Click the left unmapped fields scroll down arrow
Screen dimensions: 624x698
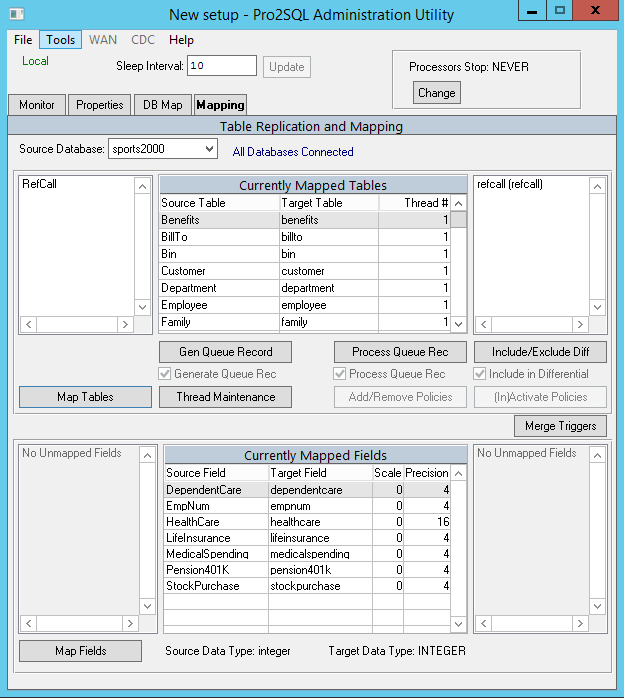click(x=147, y=606)
